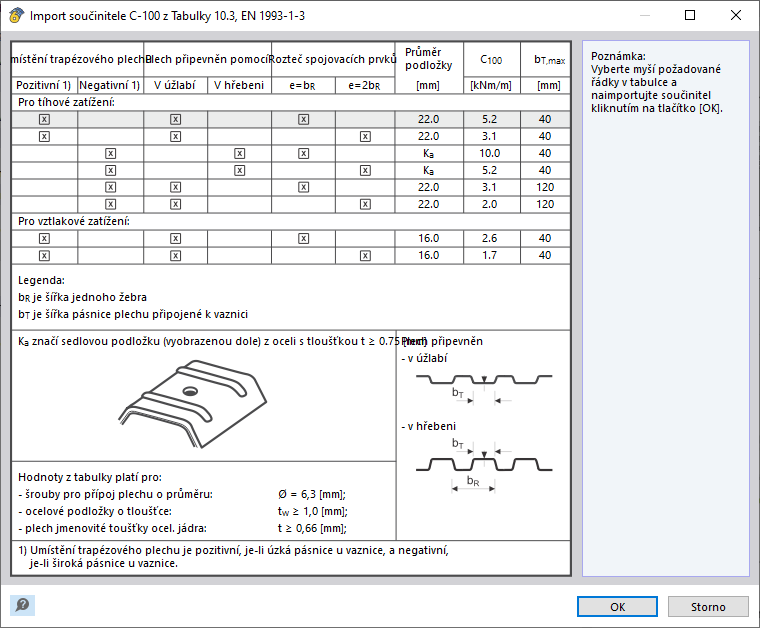Select the C100 value 2.0 cell

[x=491, y=204]
